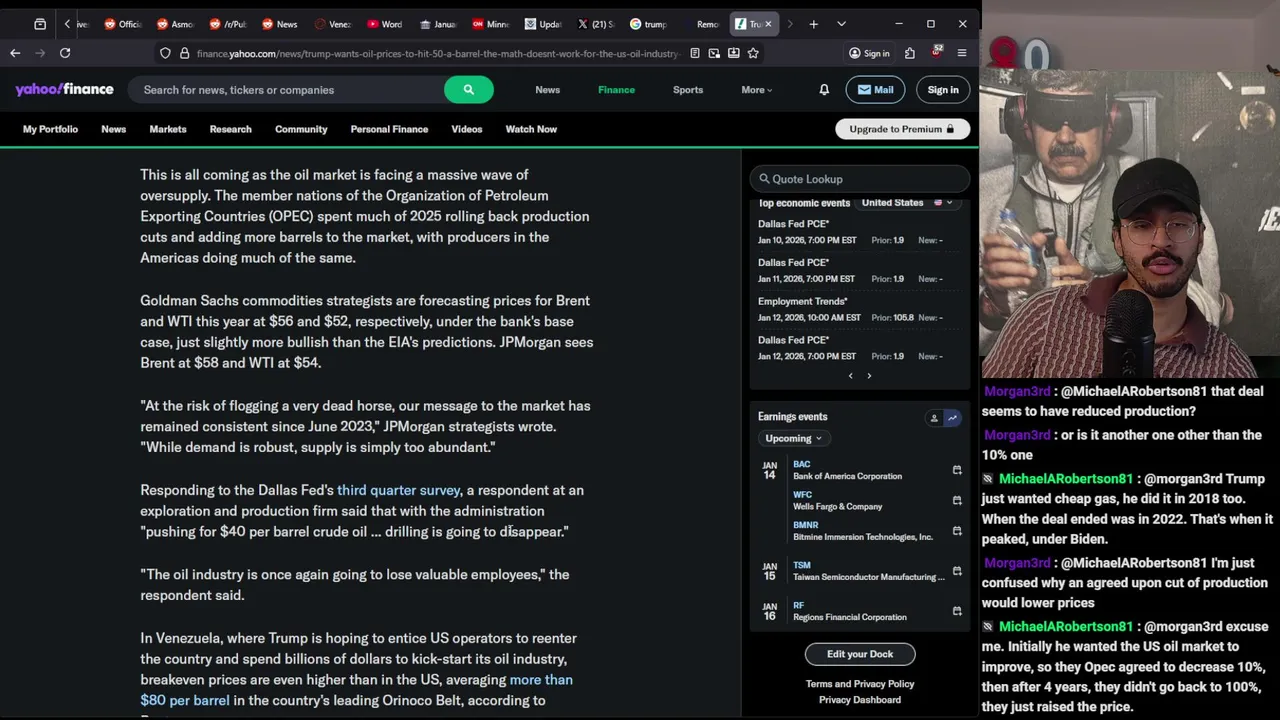Screen dimensions: 1280x720
Task: Switch to the YouTube Word browser tab
Action: coord(385,24)
